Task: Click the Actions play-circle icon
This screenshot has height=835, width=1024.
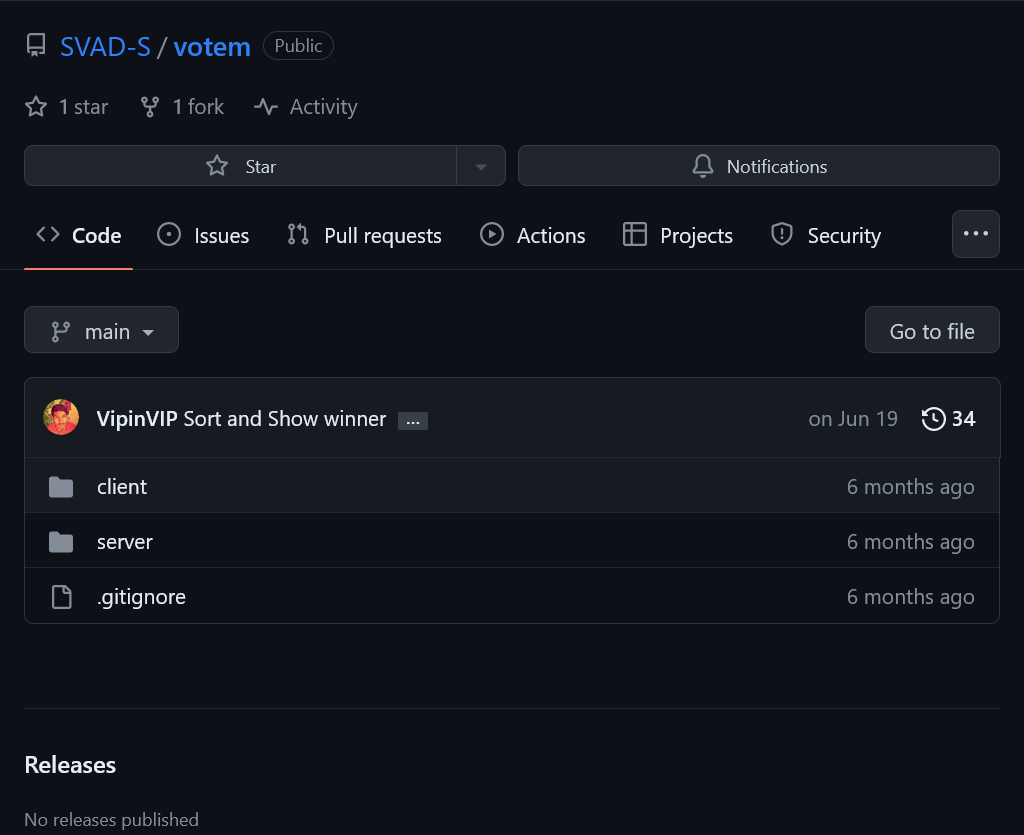Action: [x=492, y=234]
